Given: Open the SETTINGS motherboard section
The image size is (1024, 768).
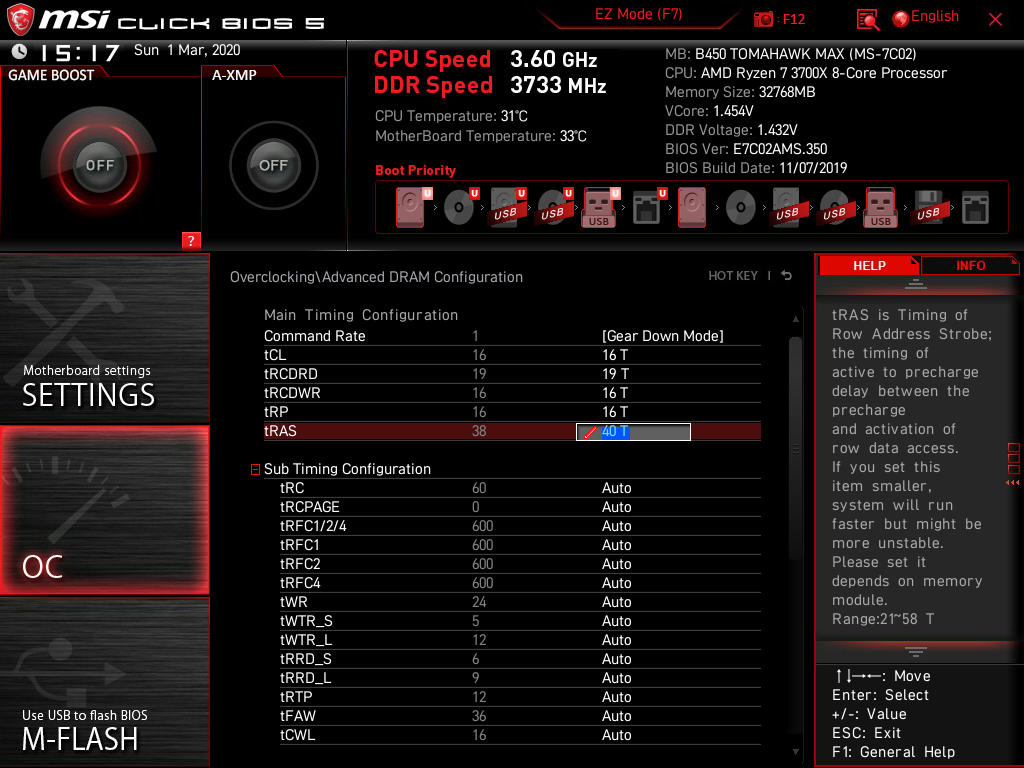Looking at the screenshot, I should click(x=104, y=338).
